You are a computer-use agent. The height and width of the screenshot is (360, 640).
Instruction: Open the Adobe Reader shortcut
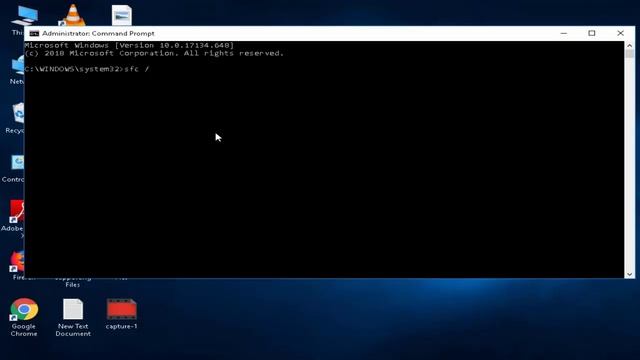[x=13, y=218]
